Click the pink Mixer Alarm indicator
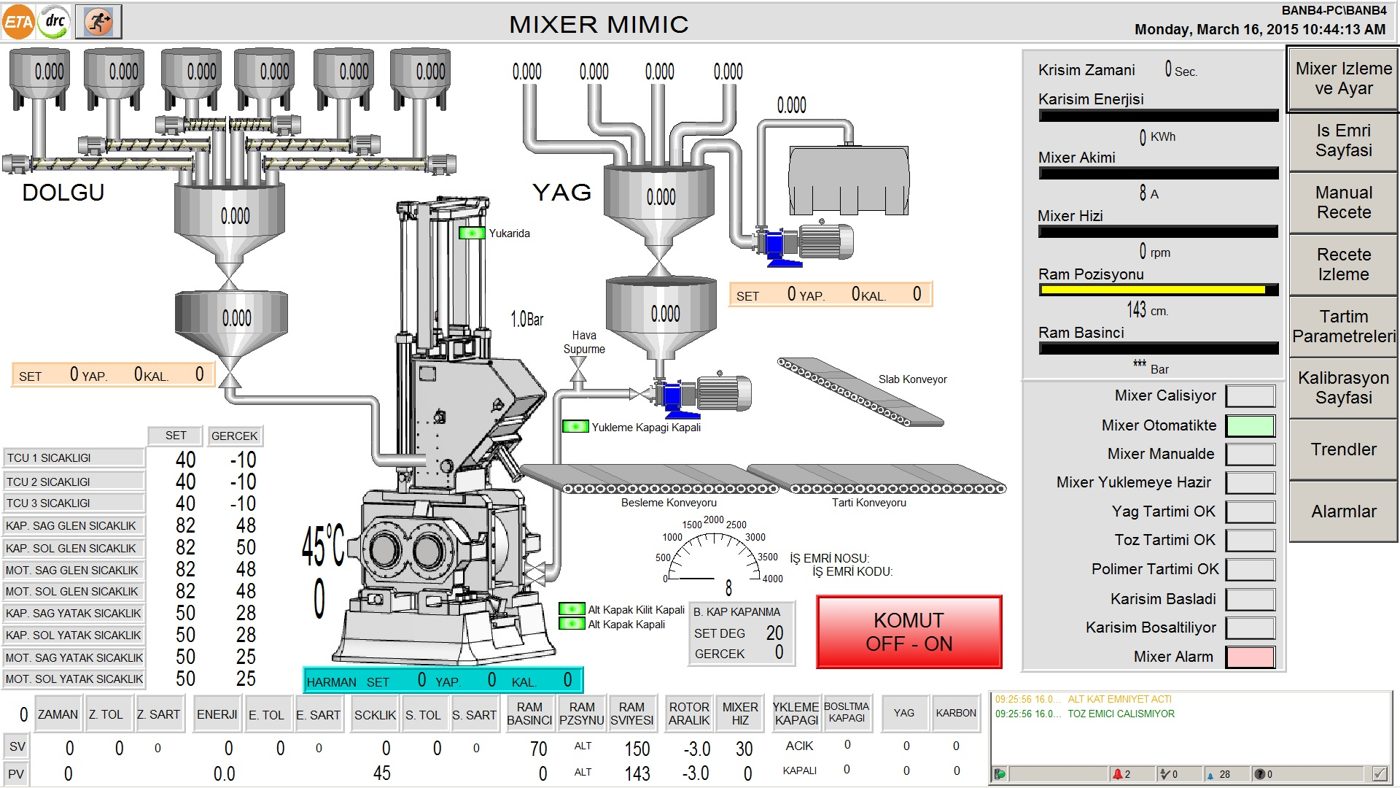This screenshot has height=788, width=1400. pyautogui.click(x=1250, y=657)
